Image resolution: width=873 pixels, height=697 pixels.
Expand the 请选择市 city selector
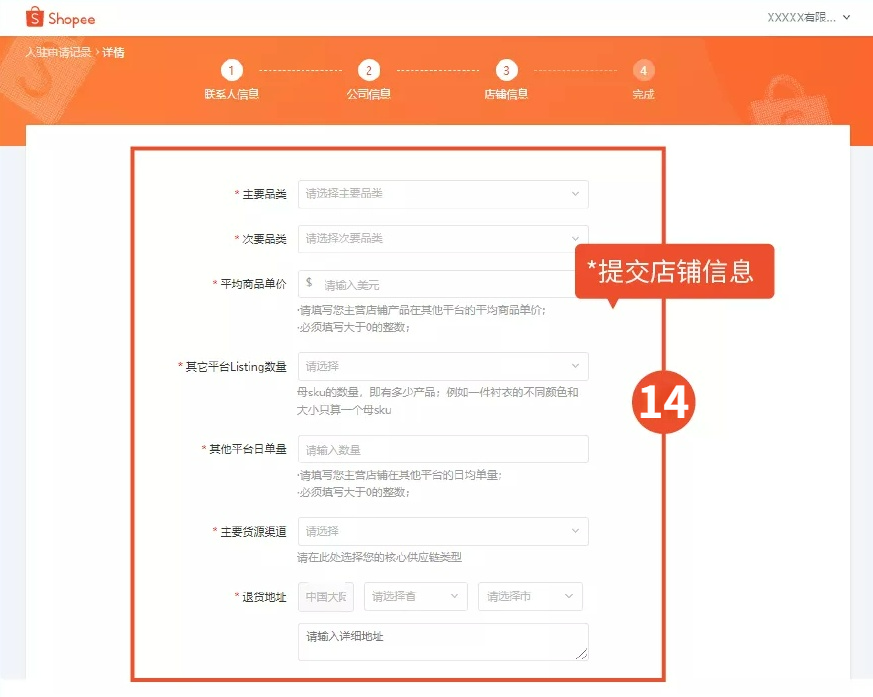(x=530, y=596)
